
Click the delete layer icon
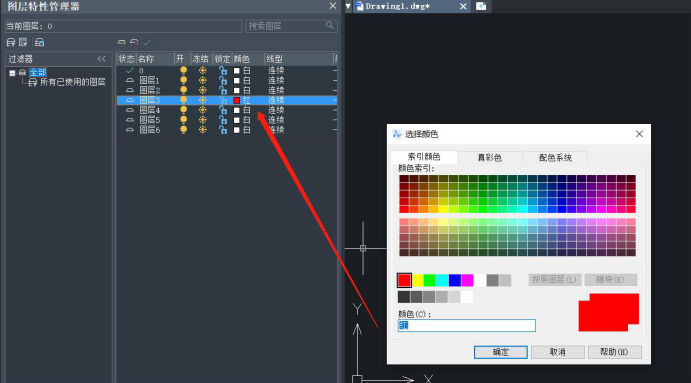134,42
